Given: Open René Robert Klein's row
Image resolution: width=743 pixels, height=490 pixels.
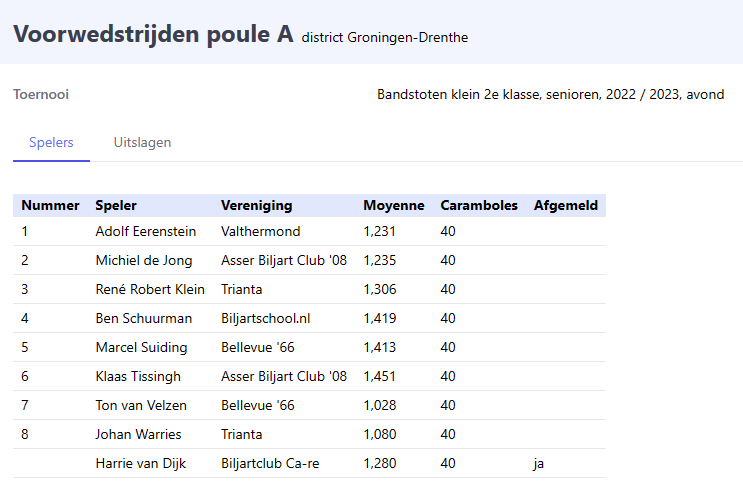Looking at the screenshot, I should [x=150, y=289].
